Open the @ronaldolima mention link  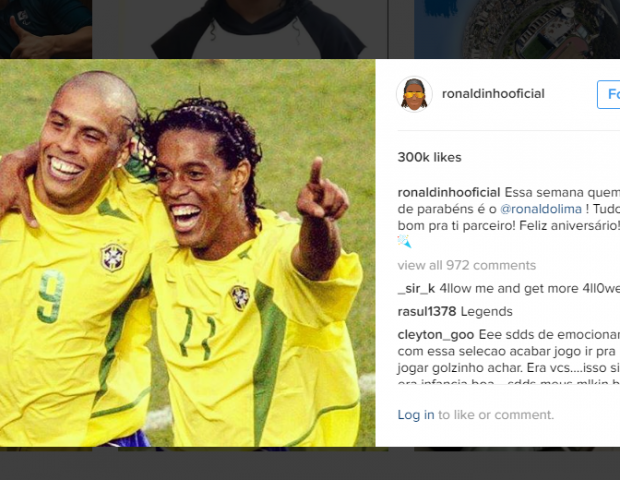pos(541,209)
